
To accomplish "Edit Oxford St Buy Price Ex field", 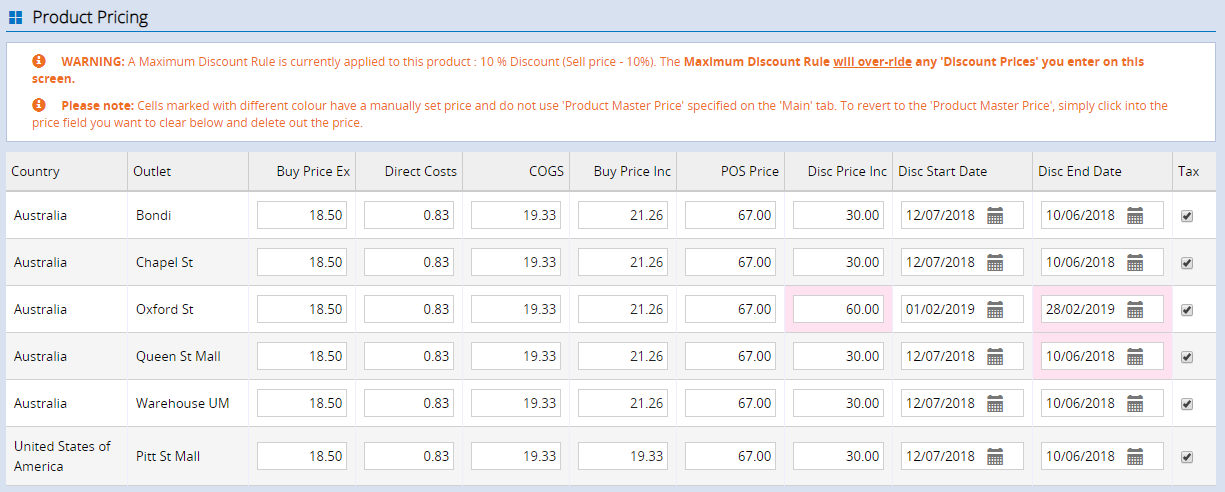I will click(302, 309).
